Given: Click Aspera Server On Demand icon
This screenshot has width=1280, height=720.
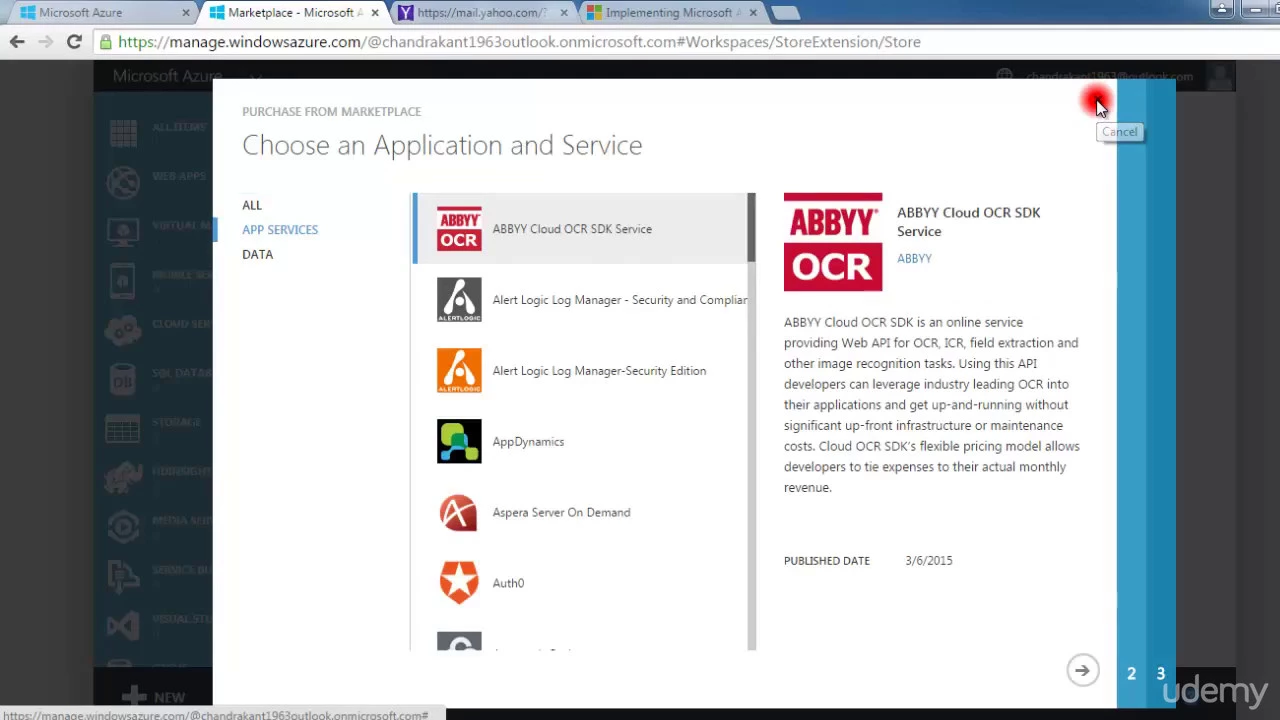Looking at the screenshot, I should [x=459, y=512].
